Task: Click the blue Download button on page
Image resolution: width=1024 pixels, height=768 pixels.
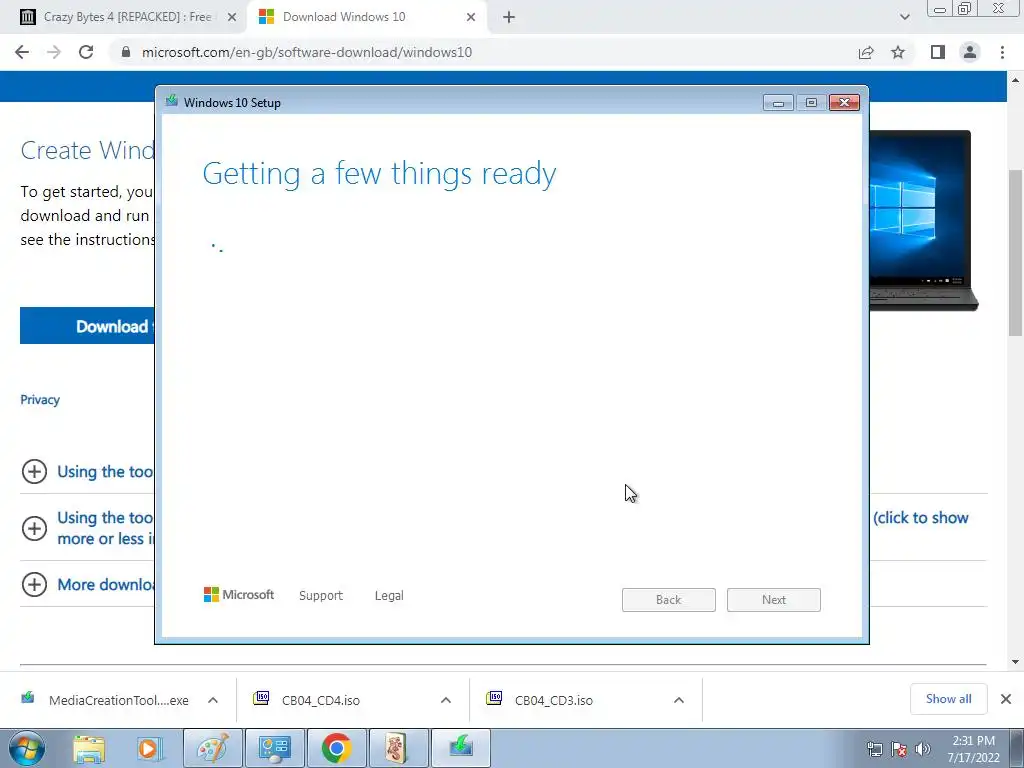Action: point(88,326)
